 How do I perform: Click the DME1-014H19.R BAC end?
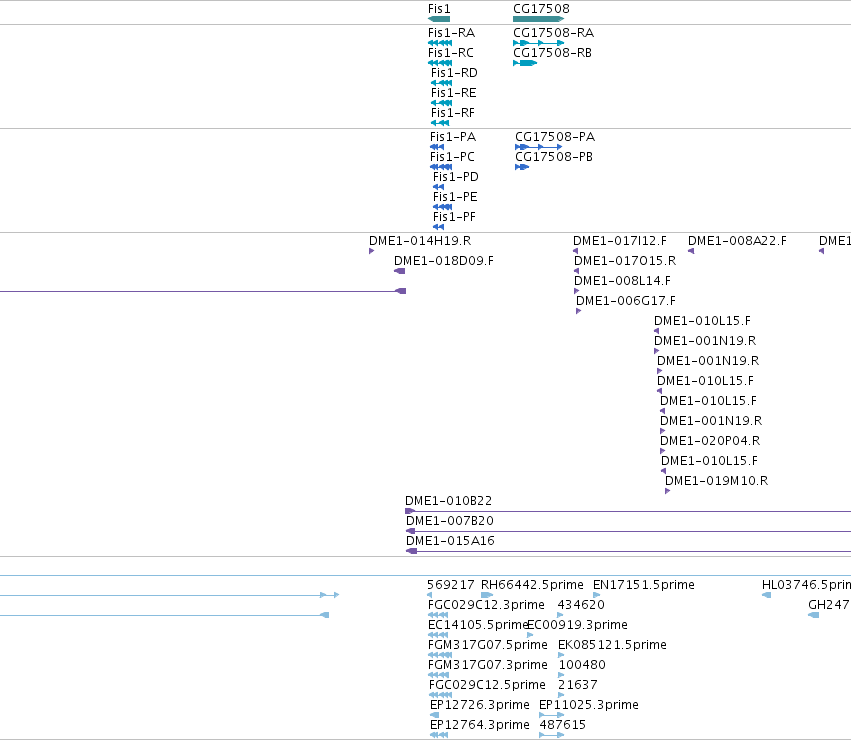pos(371,251)
